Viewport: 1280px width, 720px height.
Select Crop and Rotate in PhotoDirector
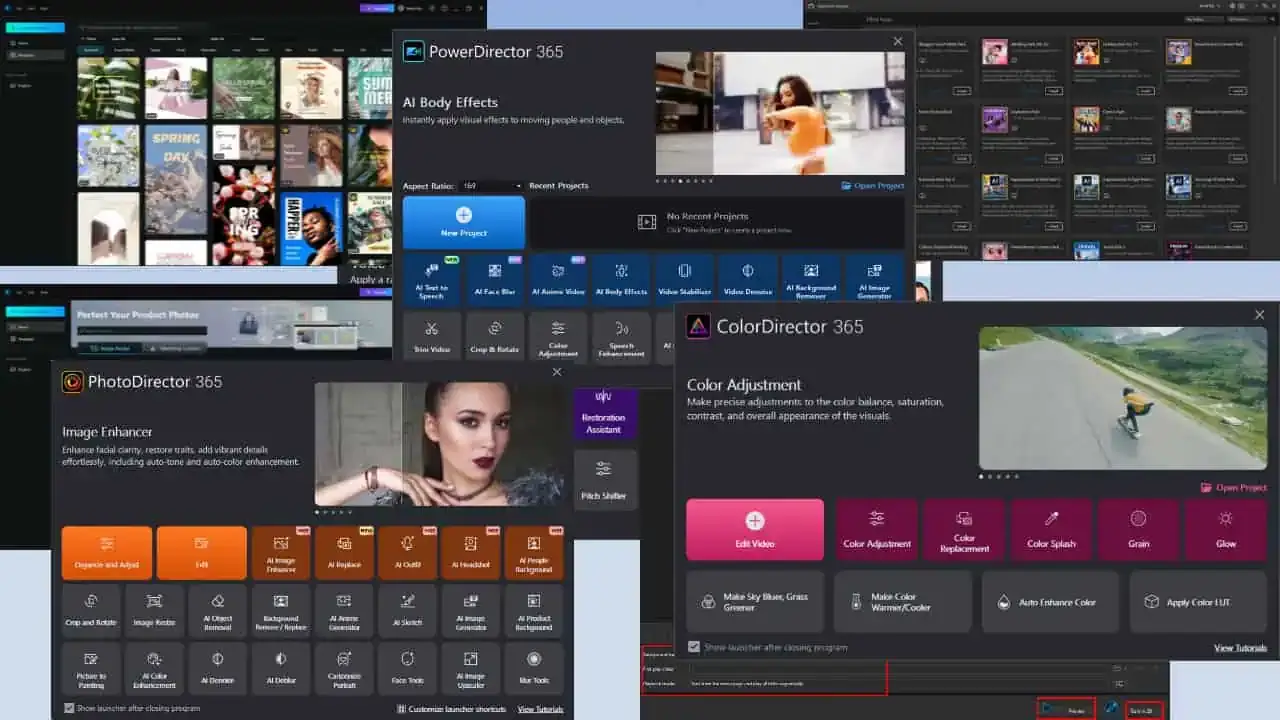click(x=91, y=611)
